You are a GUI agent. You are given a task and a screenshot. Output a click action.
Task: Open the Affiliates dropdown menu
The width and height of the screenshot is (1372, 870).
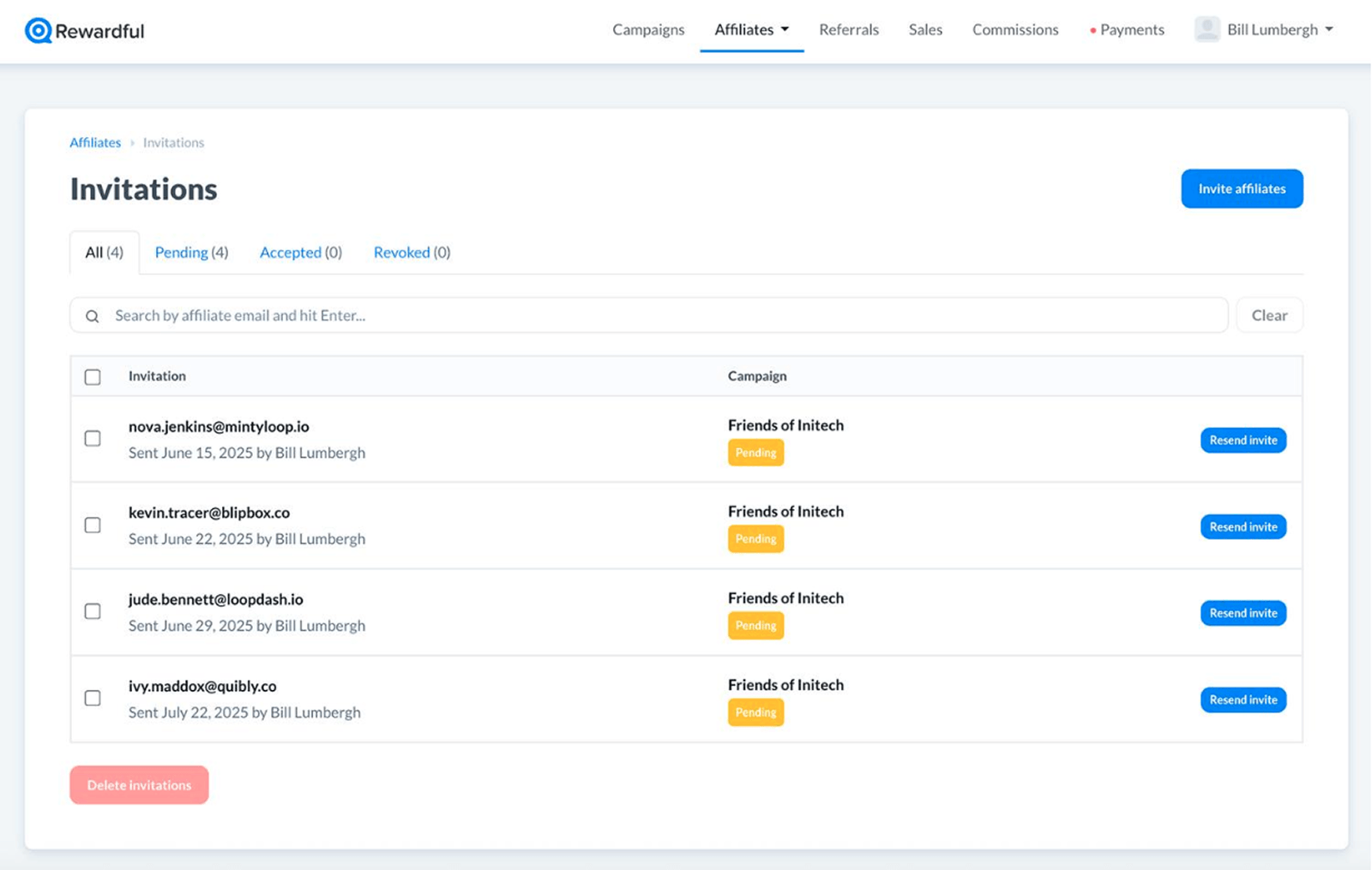[751, 29]
